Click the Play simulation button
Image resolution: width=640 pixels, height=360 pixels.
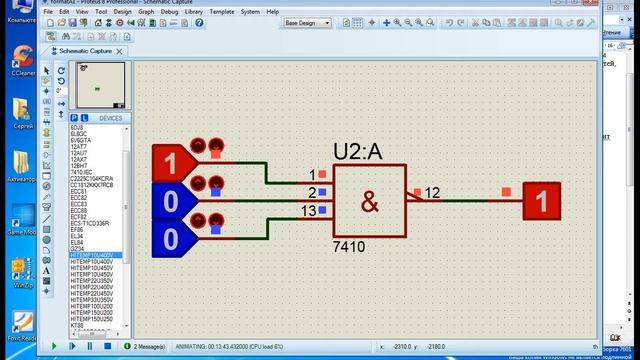(x=54, y=346)
